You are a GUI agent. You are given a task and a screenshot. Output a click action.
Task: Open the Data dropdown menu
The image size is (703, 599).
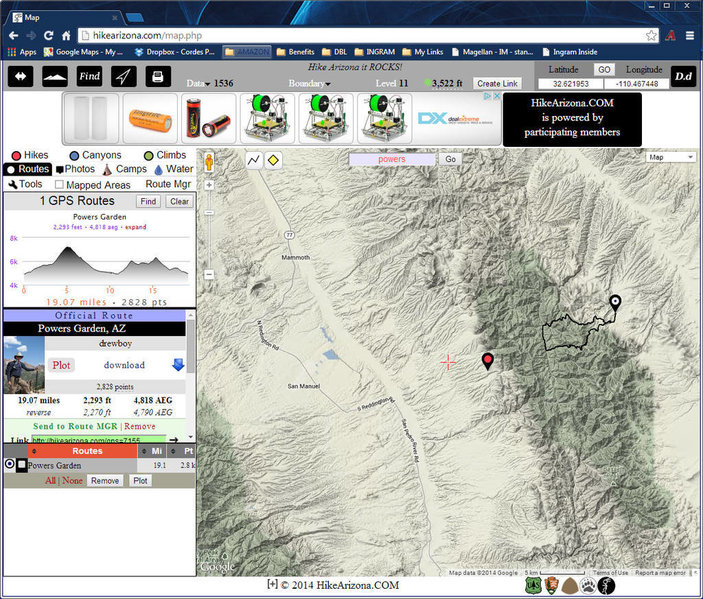pyautogui.click(x=198, y=83)
